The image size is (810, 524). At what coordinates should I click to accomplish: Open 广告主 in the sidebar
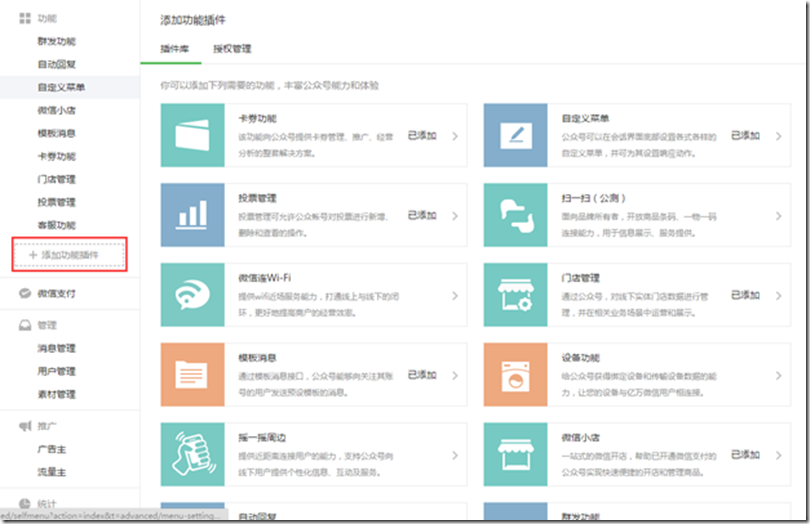tap(52, 450)
